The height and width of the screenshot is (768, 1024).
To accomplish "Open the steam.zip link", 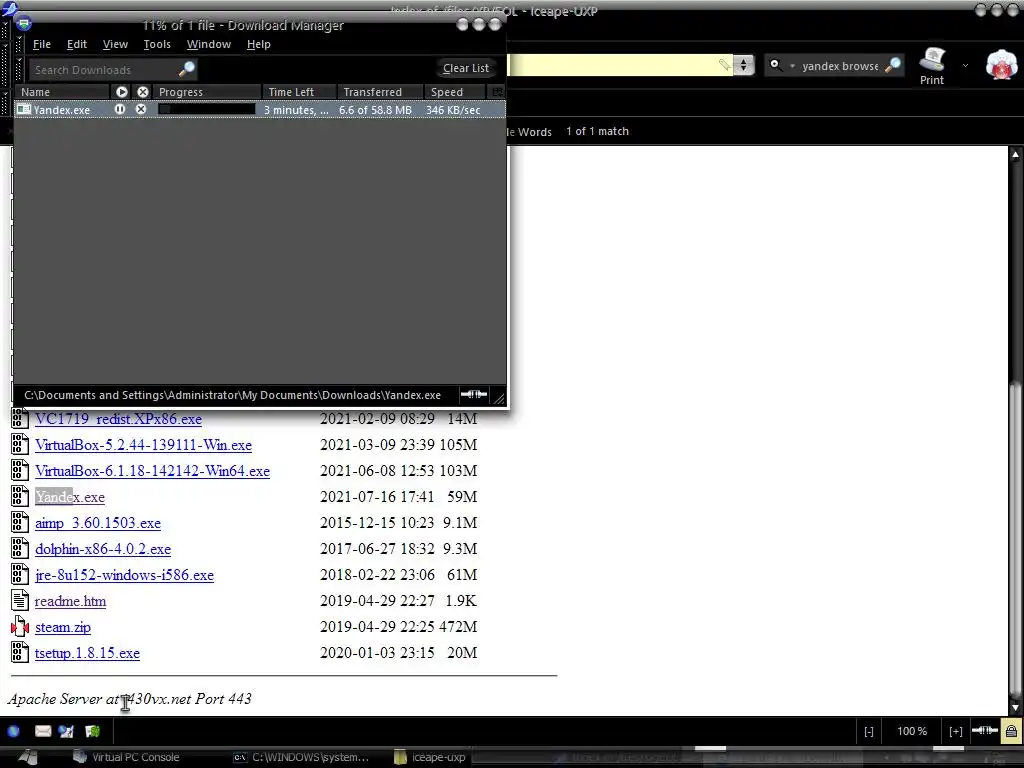I will 63,627.
